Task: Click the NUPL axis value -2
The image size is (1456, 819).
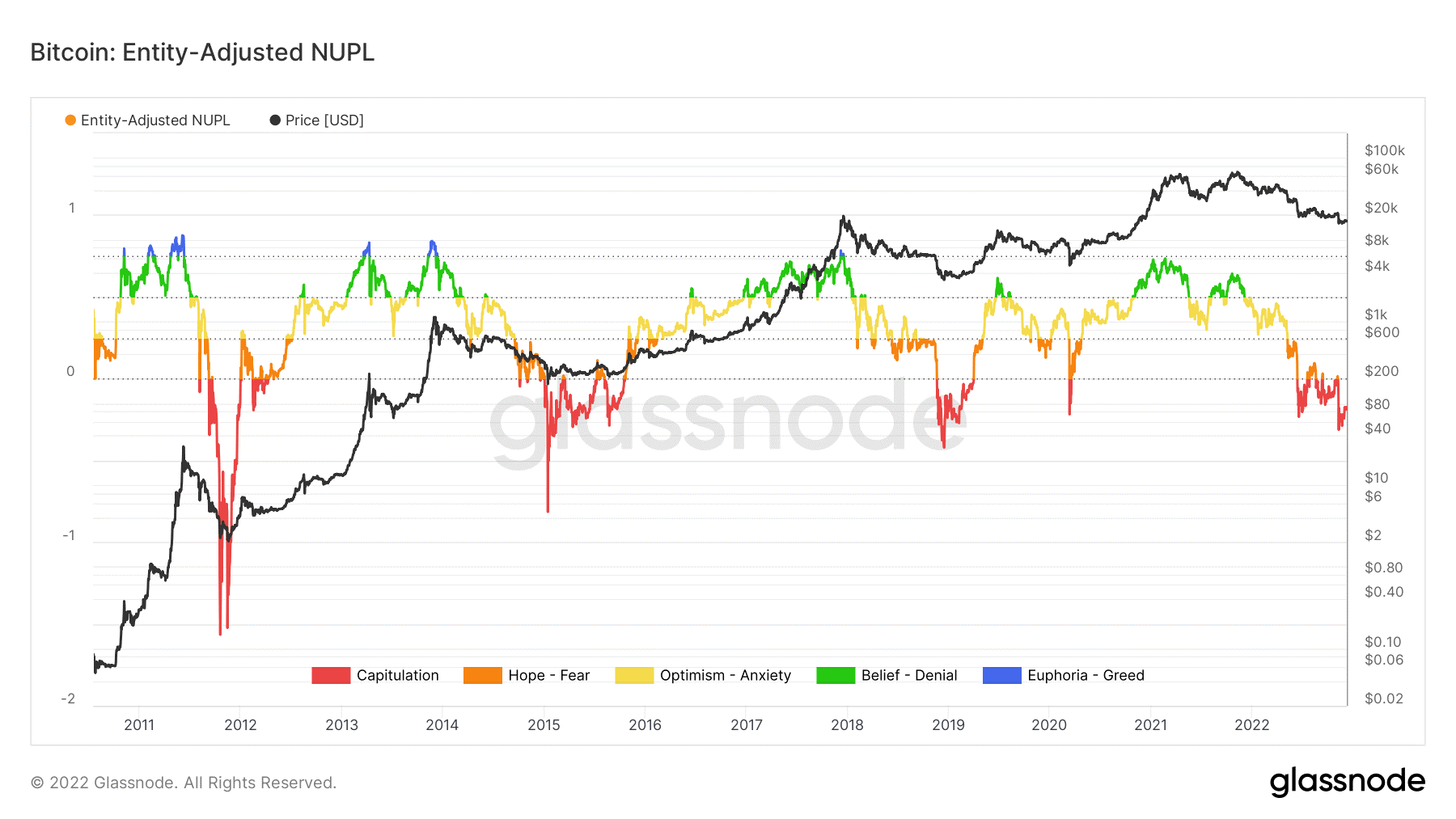Action: point(68,699)
